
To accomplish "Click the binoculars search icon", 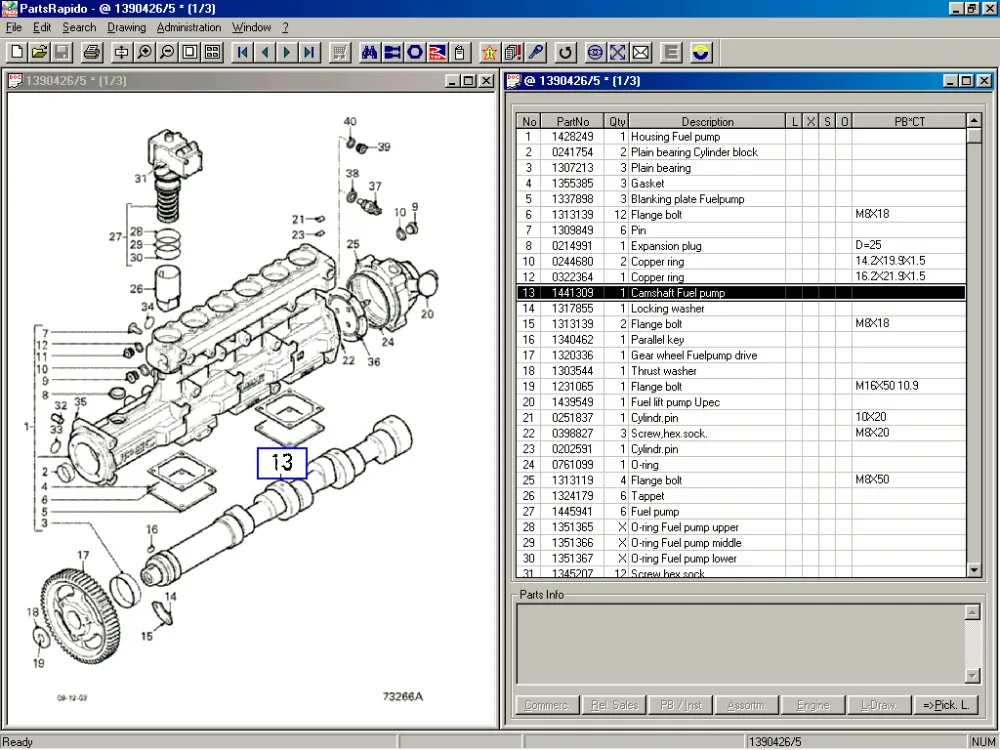I will click(x=370, y=52).
